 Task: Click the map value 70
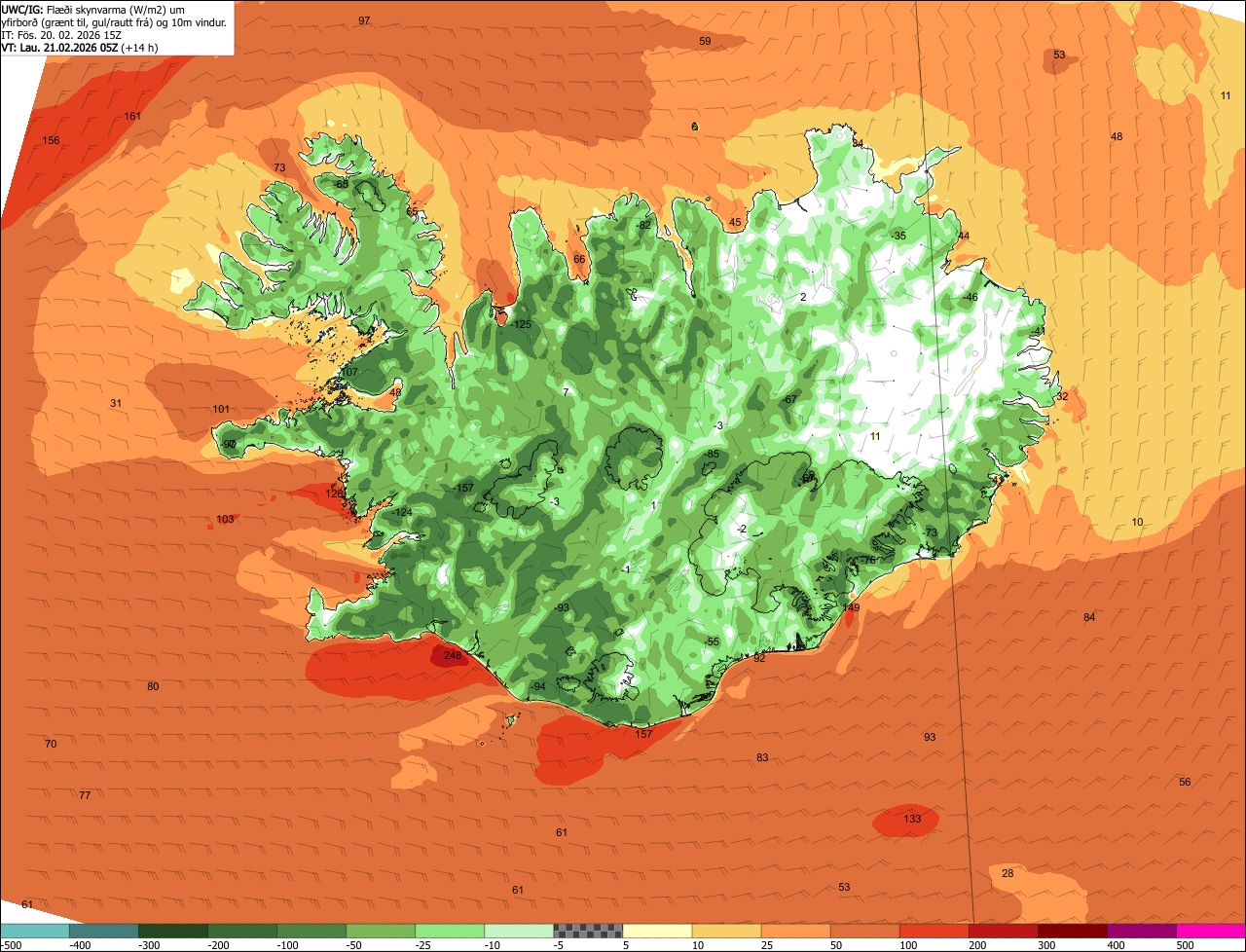coord(51,744)
